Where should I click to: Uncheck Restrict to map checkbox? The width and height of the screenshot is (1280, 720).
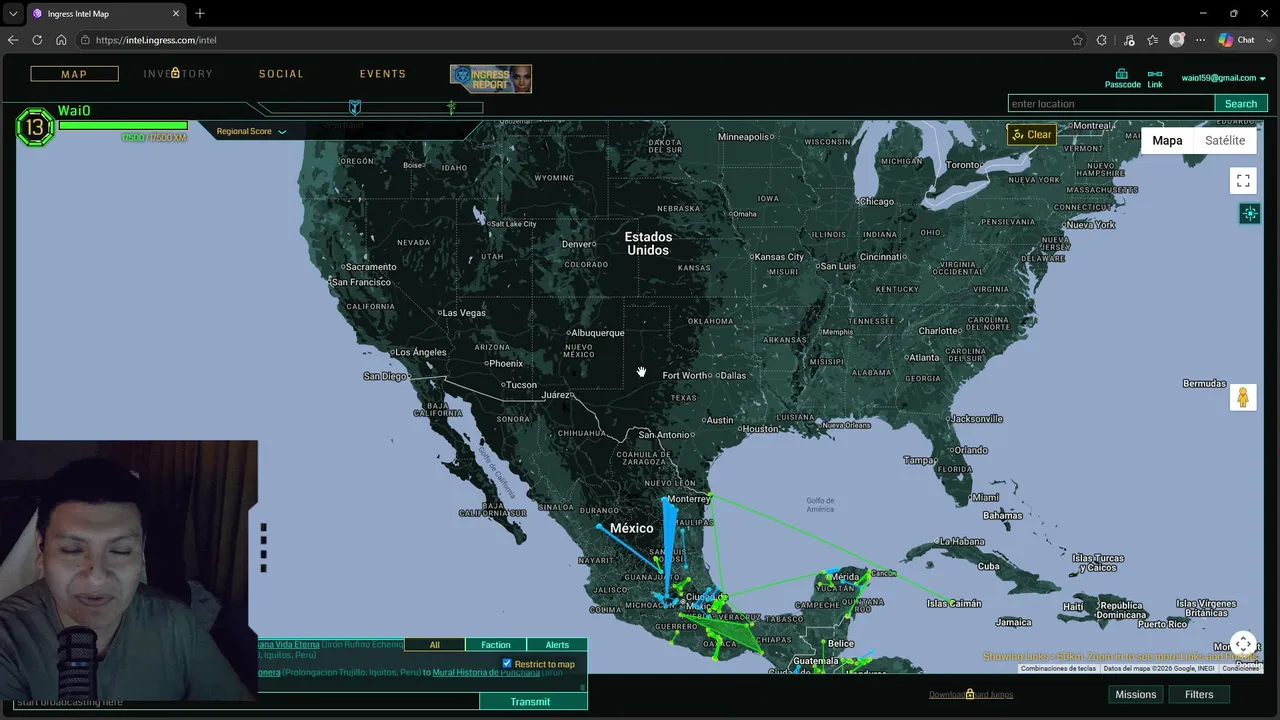[x=507, y=663]
